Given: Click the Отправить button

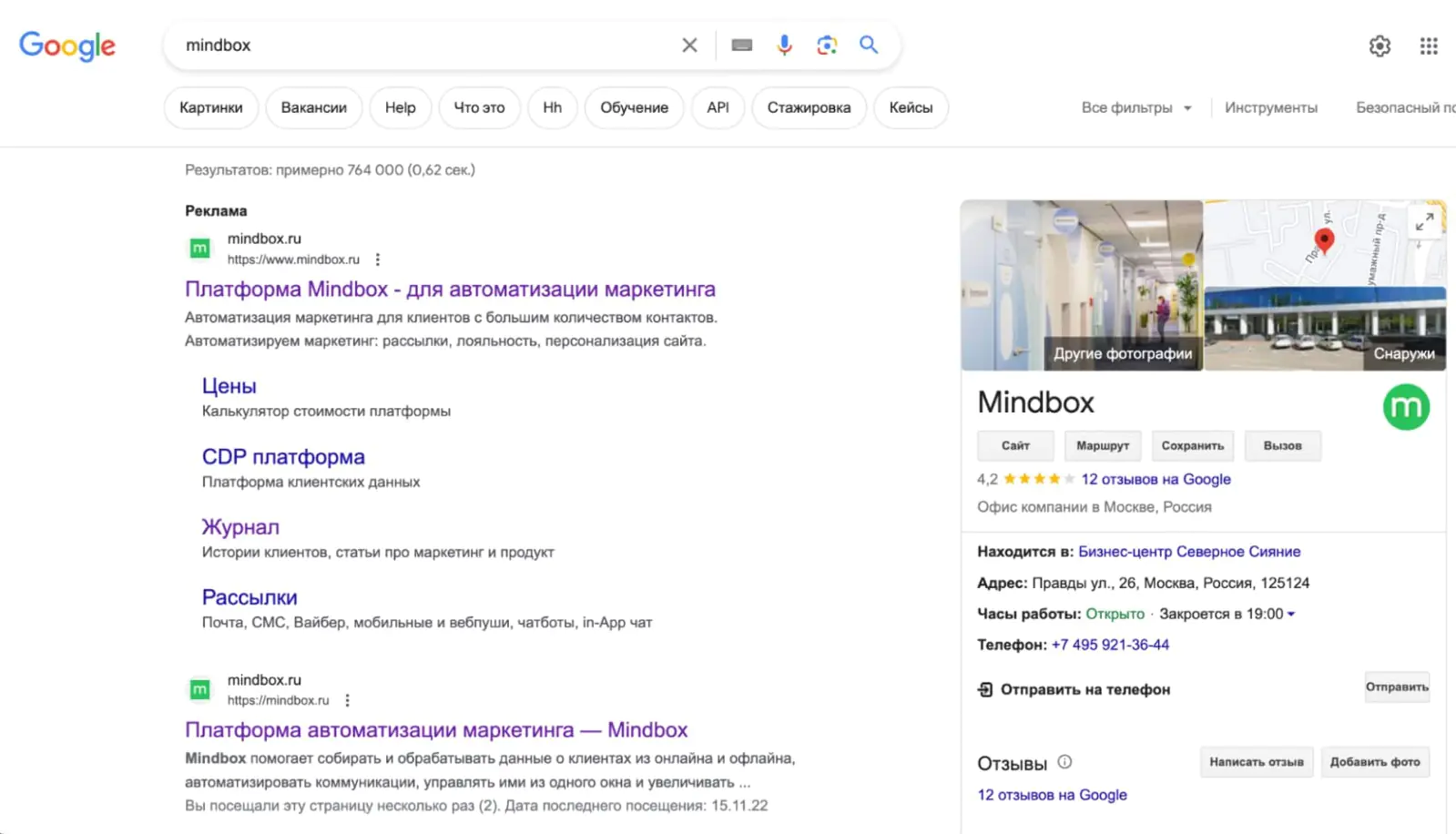Looking at the screenshot, I should click(1397, 687).
